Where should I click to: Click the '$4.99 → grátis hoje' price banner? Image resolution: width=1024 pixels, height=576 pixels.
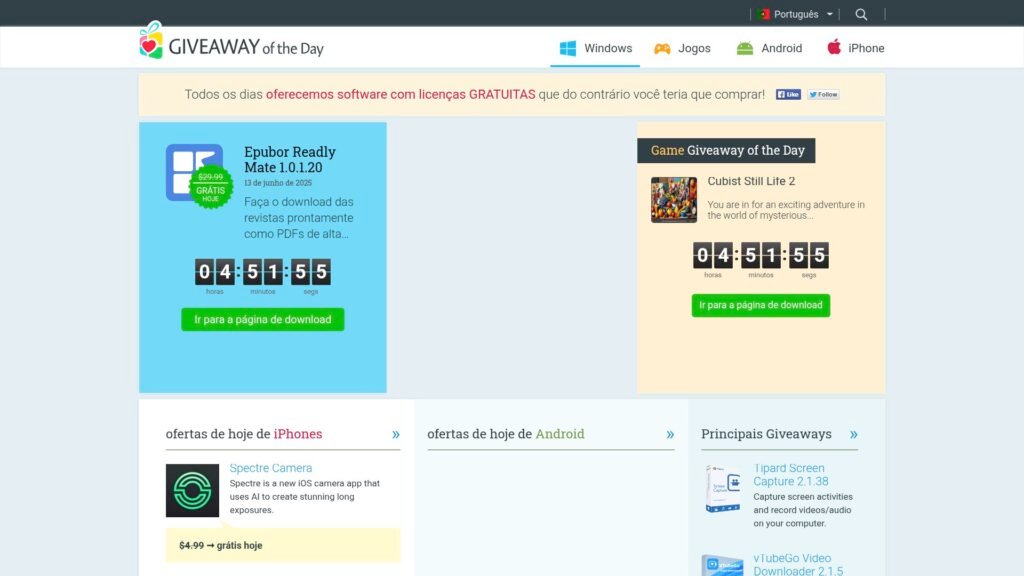point(283,545)
